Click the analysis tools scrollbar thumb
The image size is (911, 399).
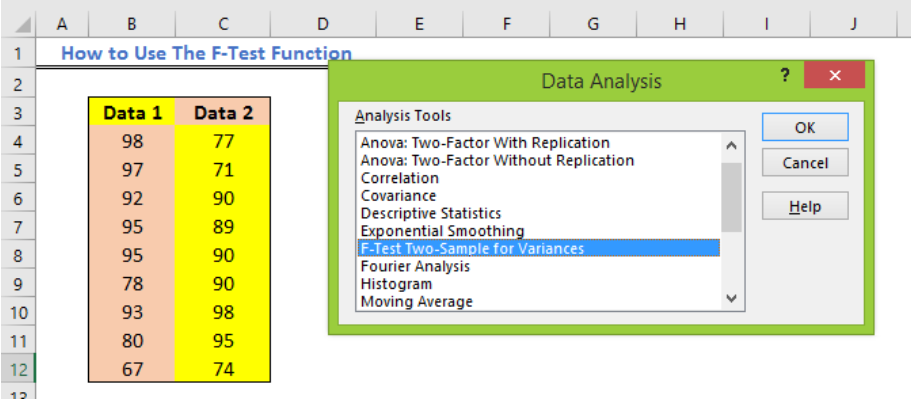tap(731, 197)
